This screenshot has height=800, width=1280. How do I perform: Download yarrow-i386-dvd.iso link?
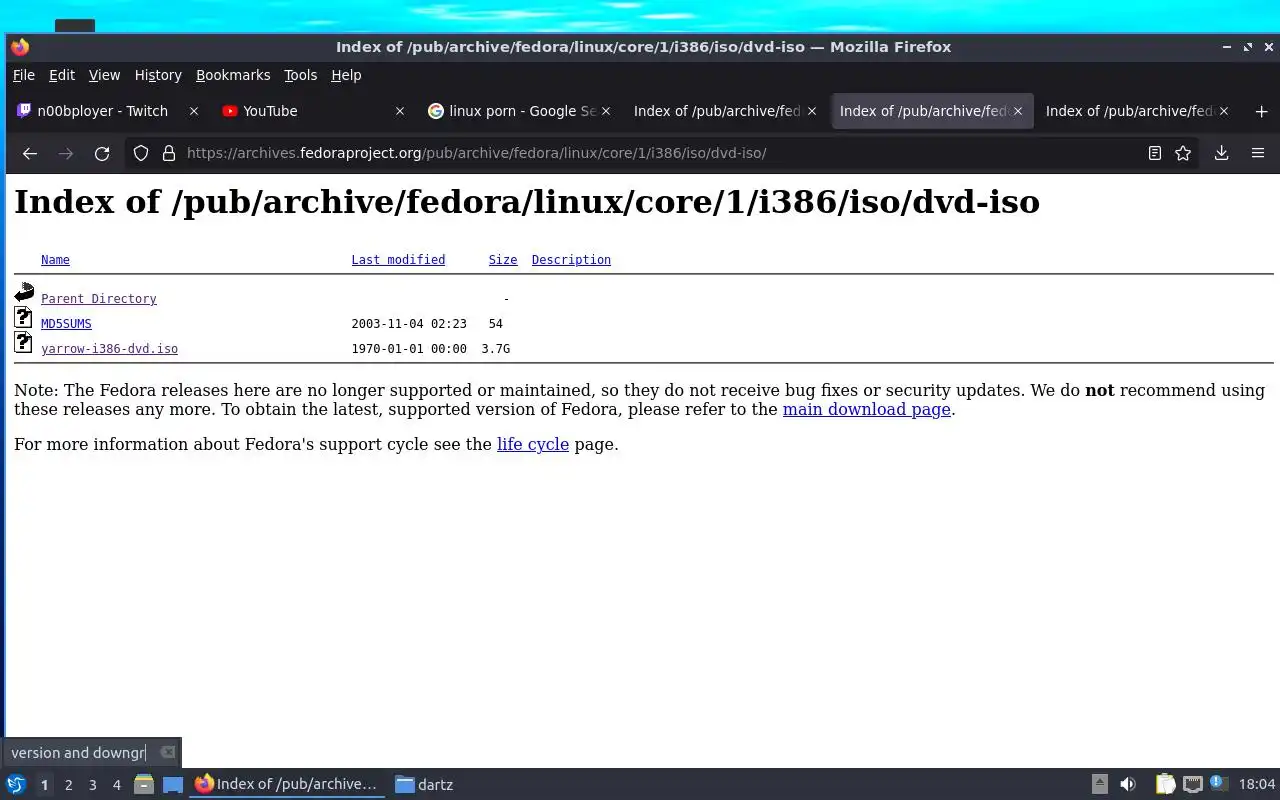click(109, 349)
